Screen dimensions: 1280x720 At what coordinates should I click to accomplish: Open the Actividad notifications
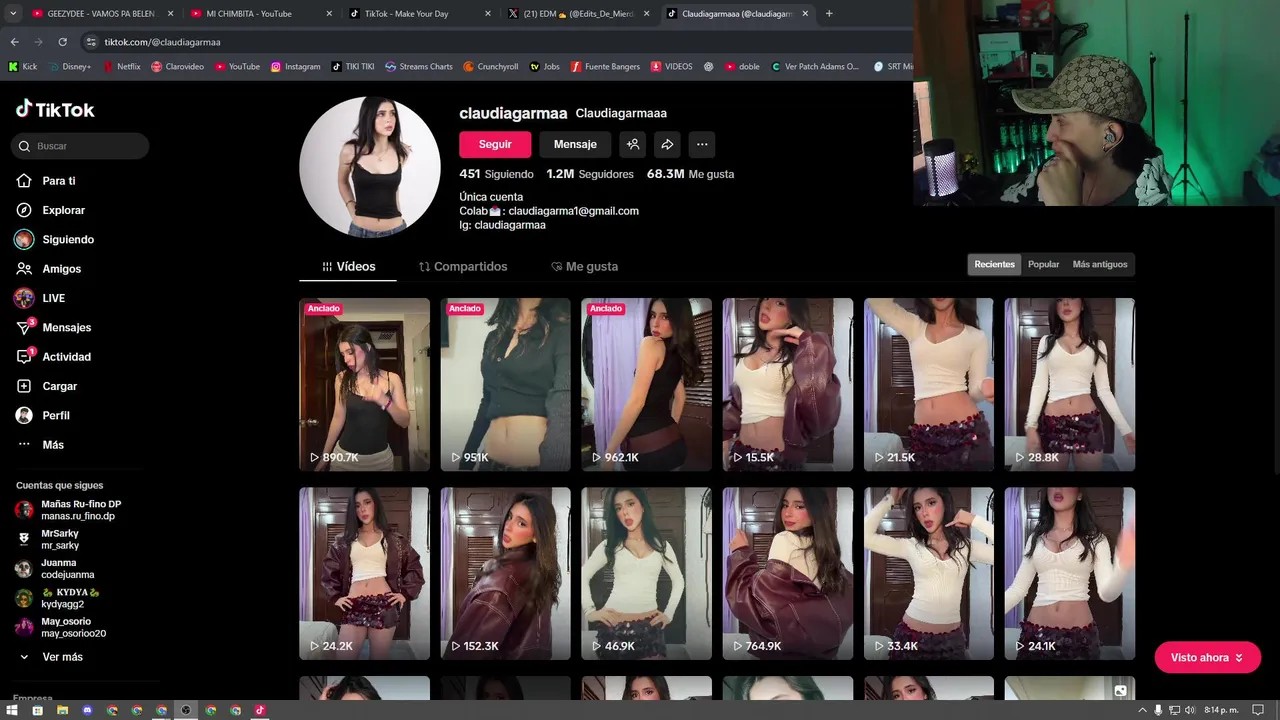(54, 357)
